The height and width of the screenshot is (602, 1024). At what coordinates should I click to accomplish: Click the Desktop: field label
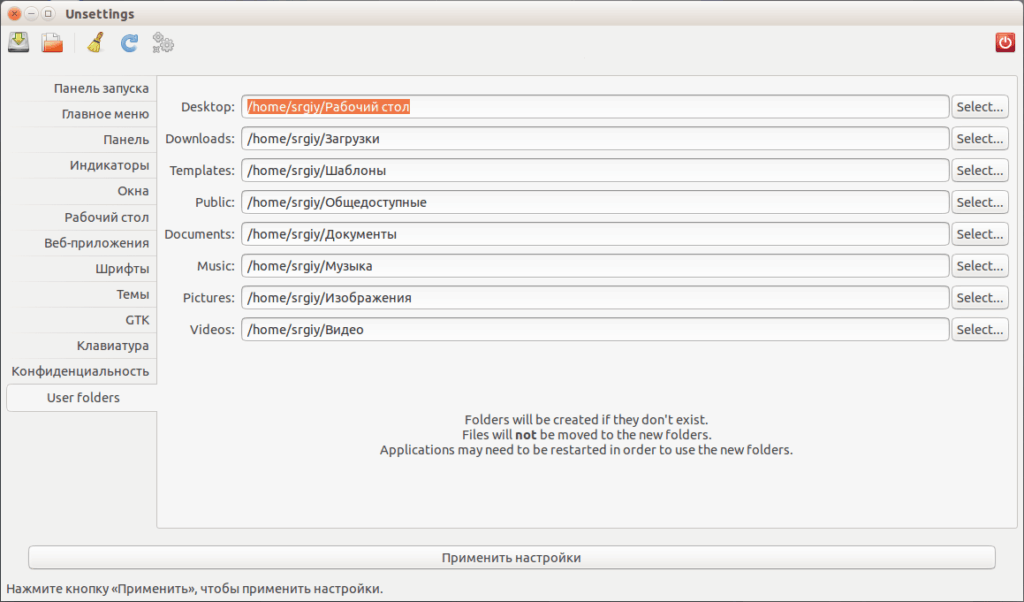click(x=208, y=106)
